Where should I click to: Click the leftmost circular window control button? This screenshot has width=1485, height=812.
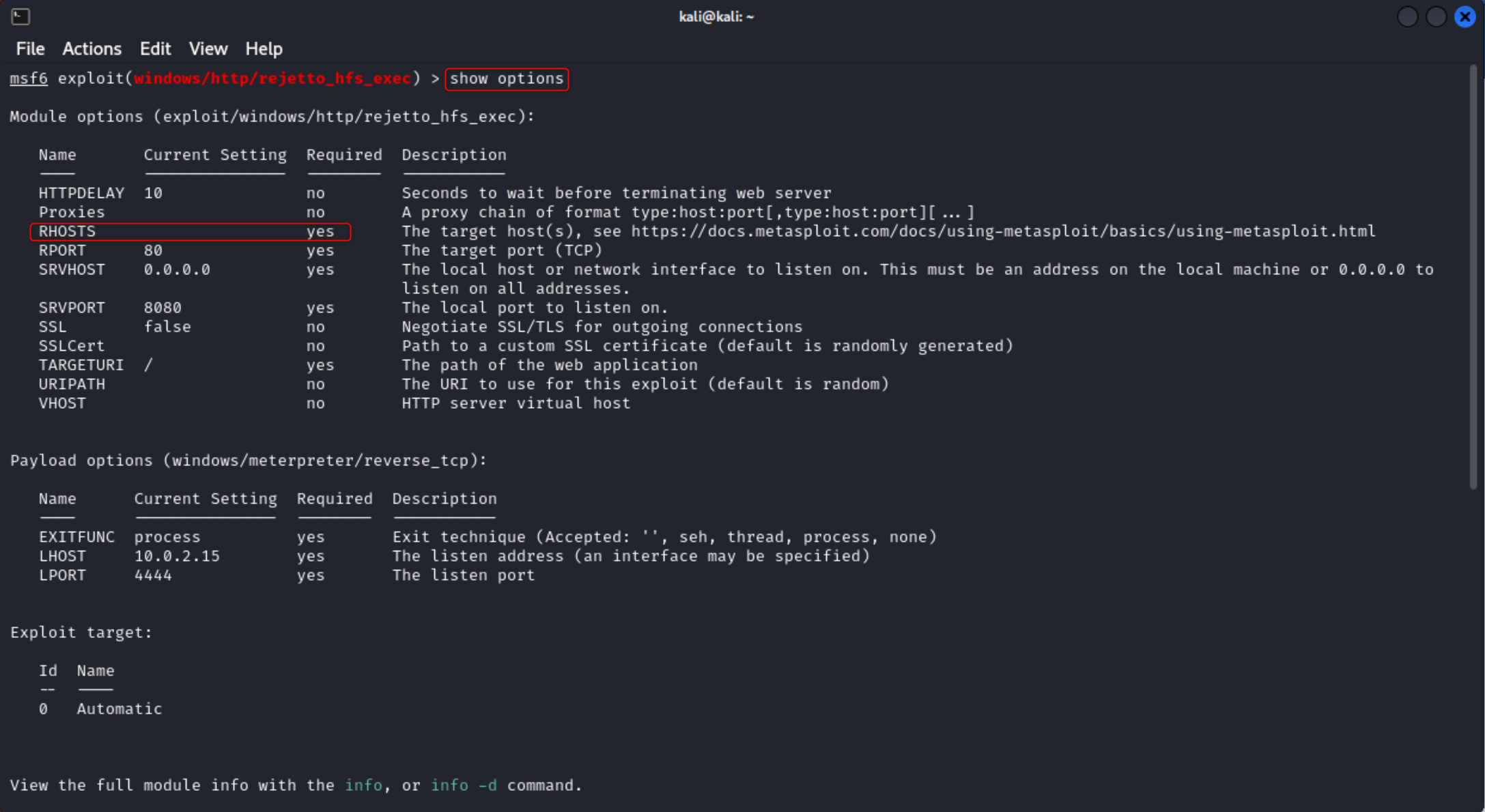click(x=1408, y=16)
